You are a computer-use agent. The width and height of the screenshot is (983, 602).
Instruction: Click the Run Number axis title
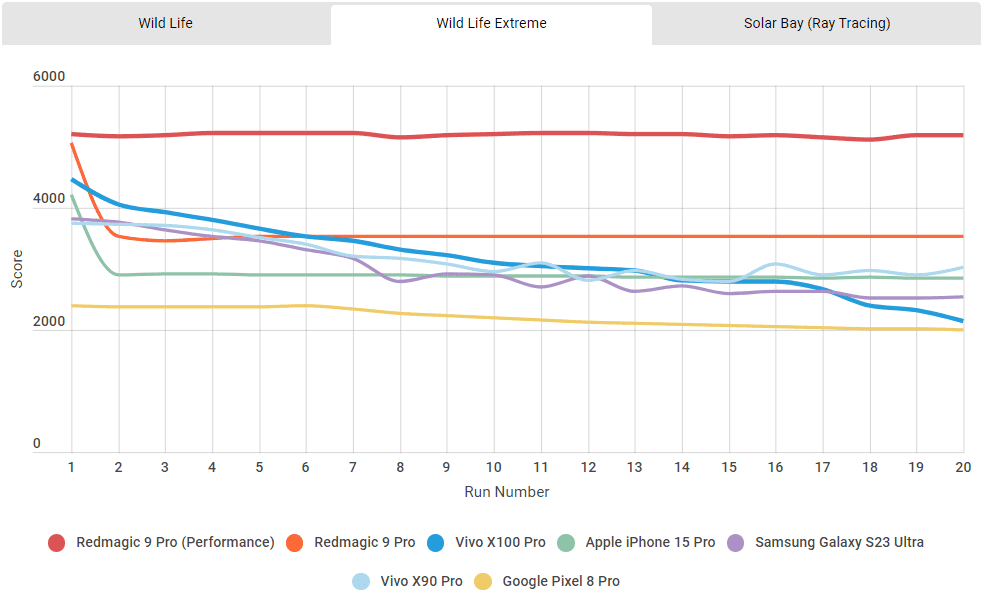pos(506,491)
